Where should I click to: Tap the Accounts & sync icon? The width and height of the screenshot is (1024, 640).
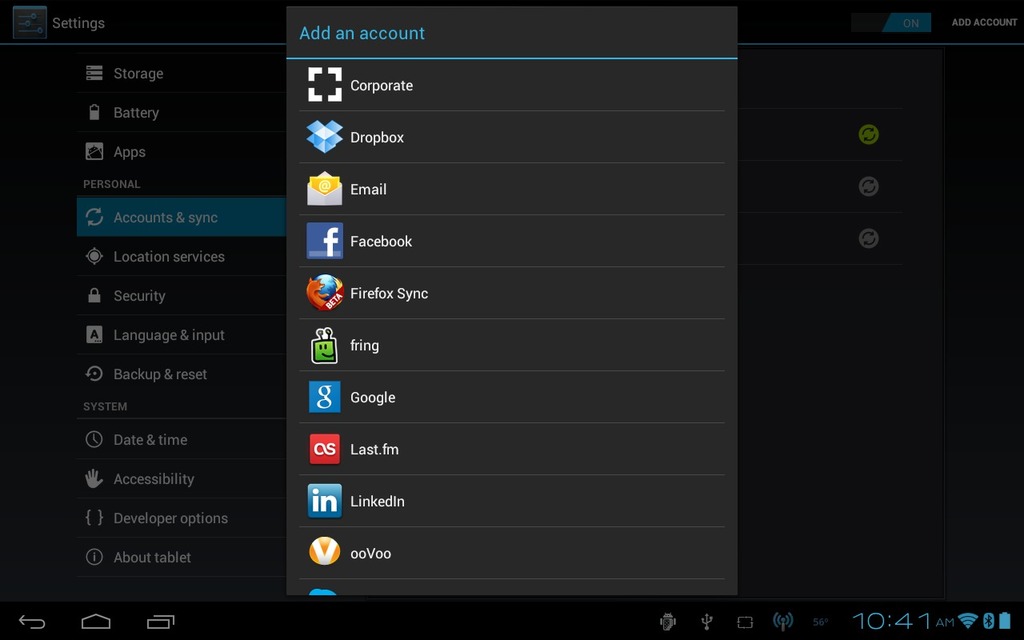click(94, 217)
